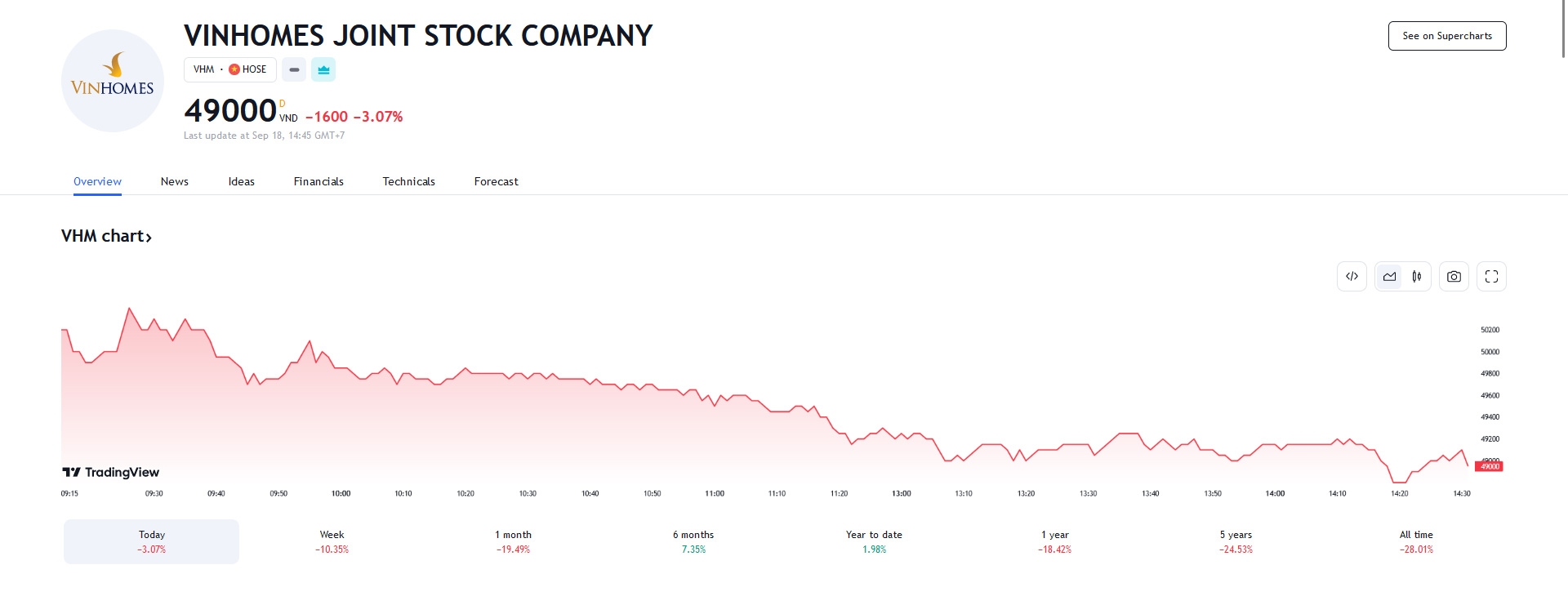The height and width of the screenshot is (614, 1568).
Task: Click the Vinhomes company logo
Action: pyautogui.click(x=113, y=81)
